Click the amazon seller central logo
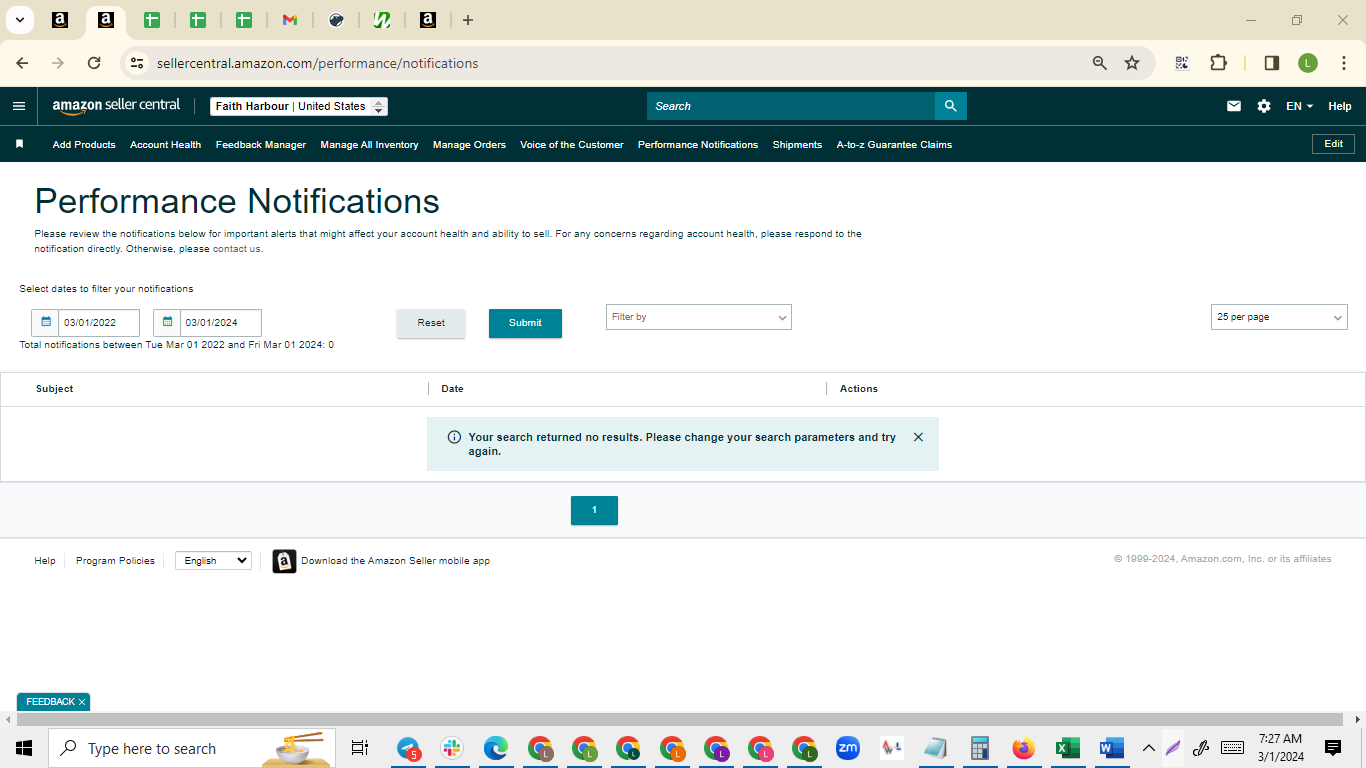 116,106
